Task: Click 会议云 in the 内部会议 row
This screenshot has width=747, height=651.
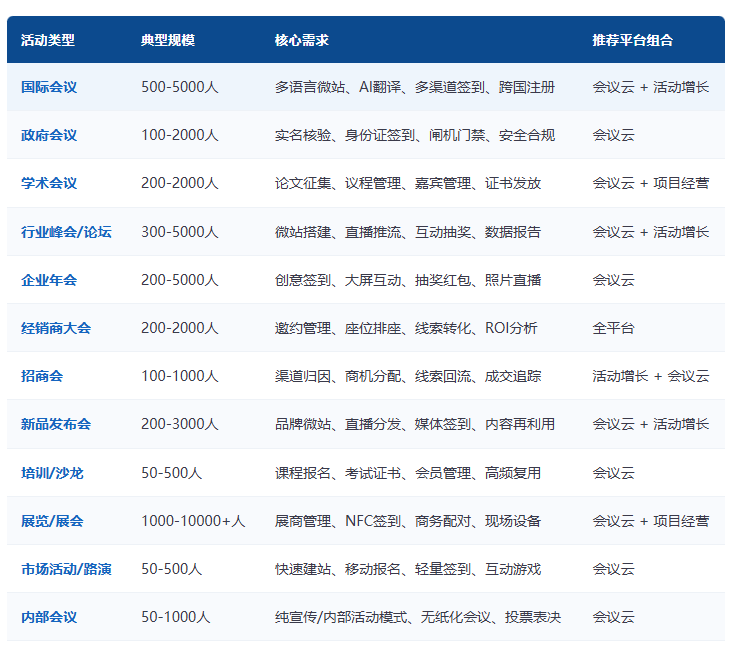Action: pos(613,617)
